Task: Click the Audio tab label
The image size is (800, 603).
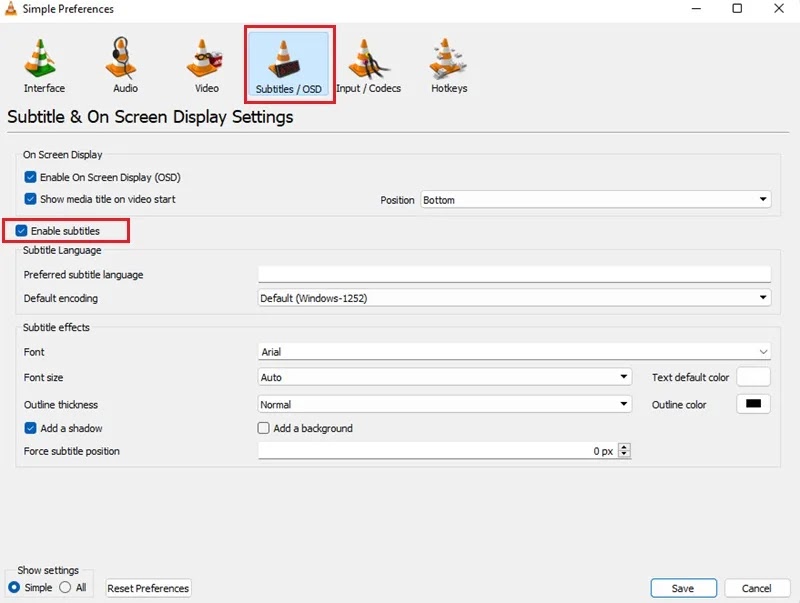Action: [x=126, y=88]
